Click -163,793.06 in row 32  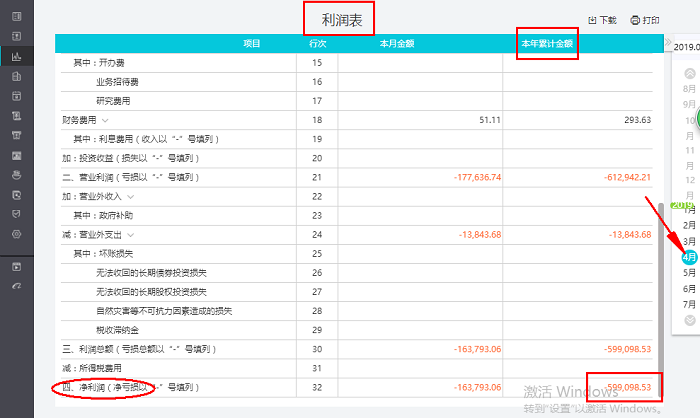click(477, 387)
